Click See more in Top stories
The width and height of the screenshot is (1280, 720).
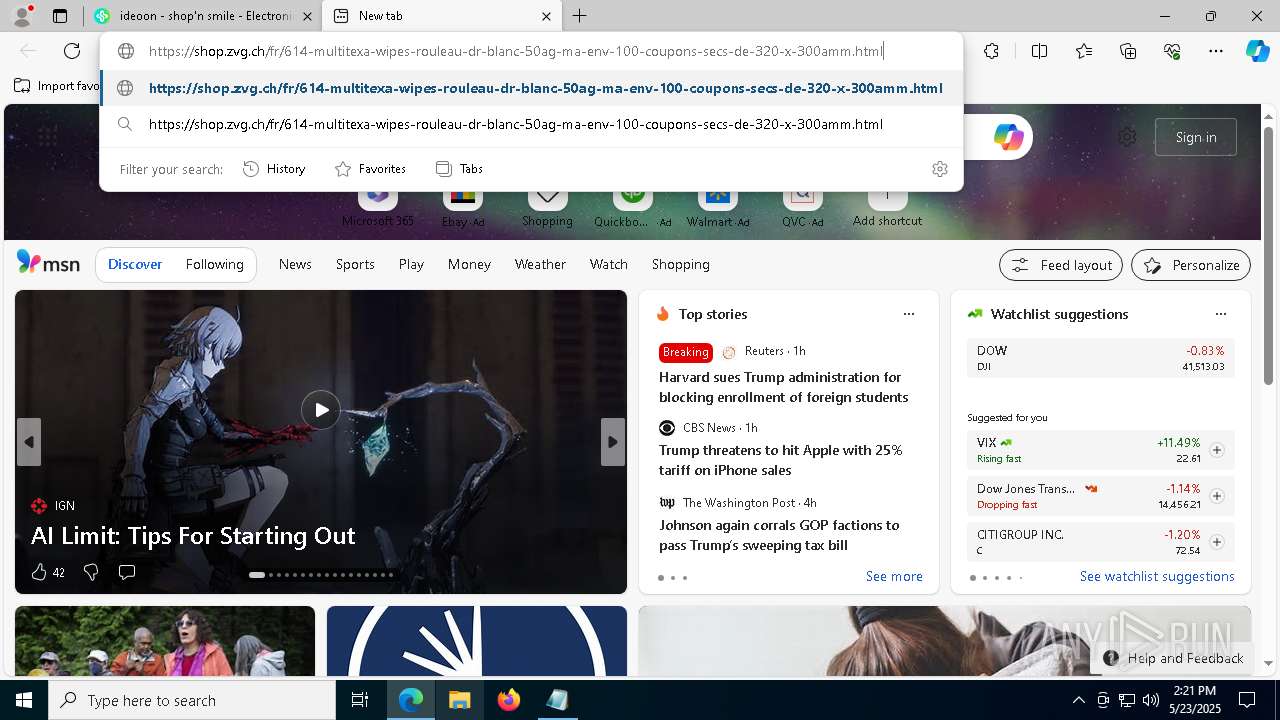894,576
